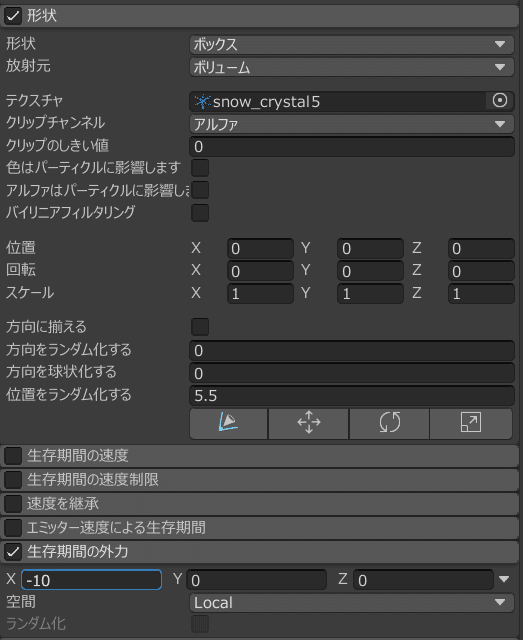
Task: Open the 放射元 dropdown showing ボリューム
Action: click(352, 67)
